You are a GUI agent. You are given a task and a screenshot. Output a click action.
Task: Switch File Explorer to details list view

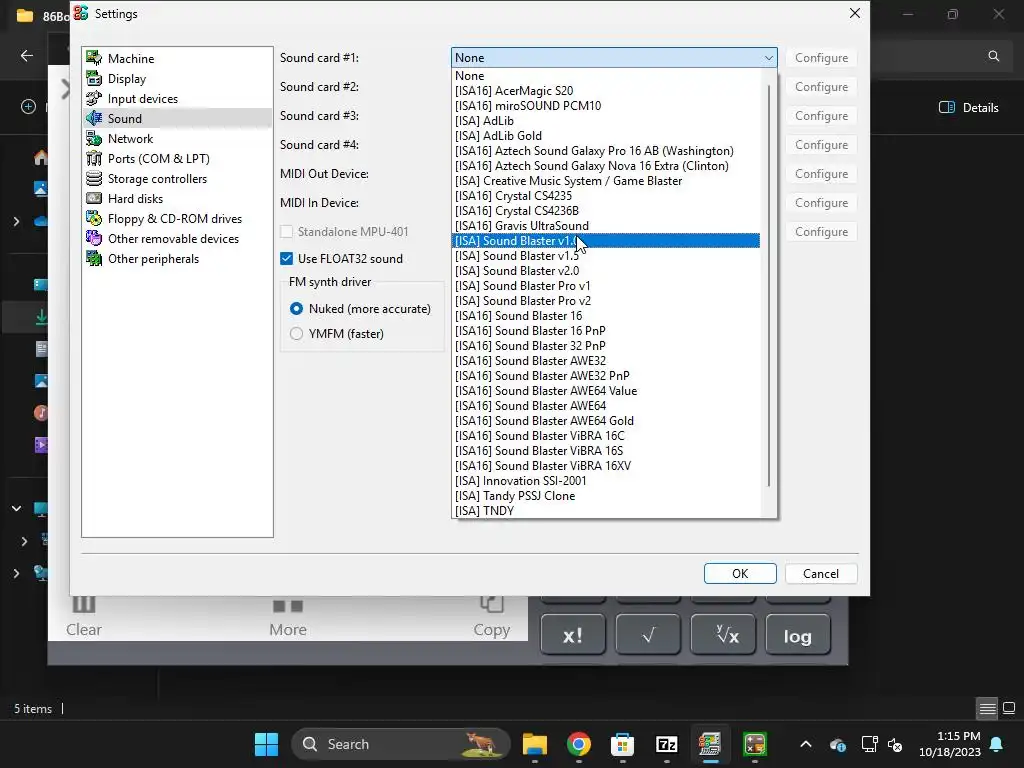tap(987, 708)
